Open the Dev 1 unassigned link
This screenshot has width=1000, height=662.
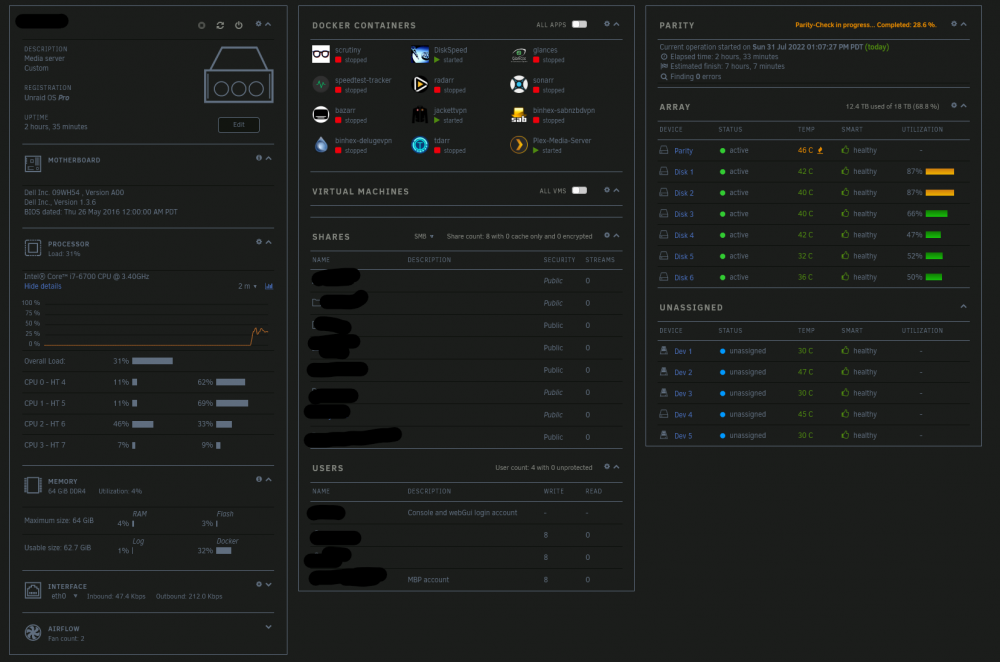pyautogui.click(x=683, y=351)
